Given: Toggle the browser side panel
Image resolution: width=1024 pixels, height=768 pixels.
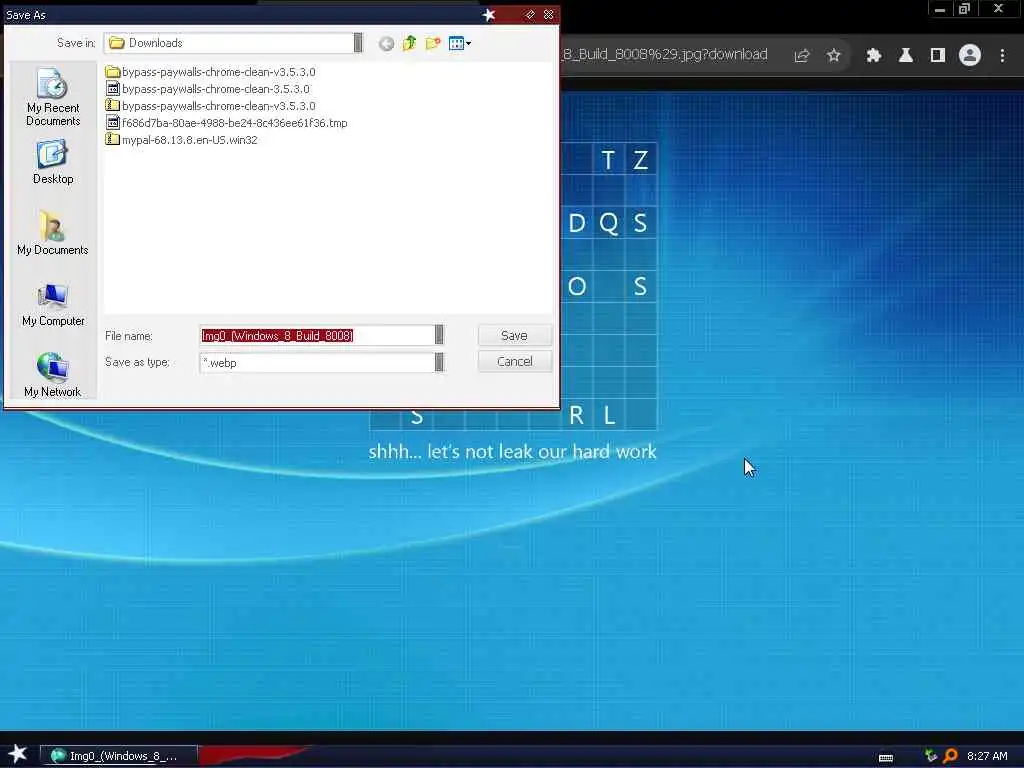Looking at the screenshot, I should (938, 56).
